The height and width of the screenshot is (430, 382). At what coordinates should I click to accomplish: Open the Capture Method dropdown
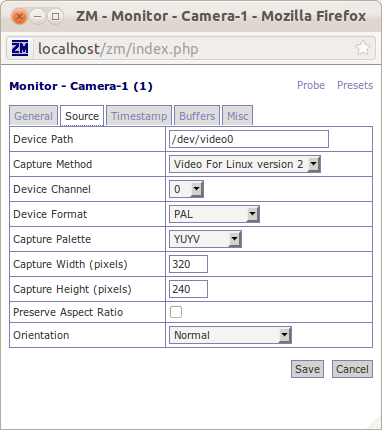(x=245, y=164)
